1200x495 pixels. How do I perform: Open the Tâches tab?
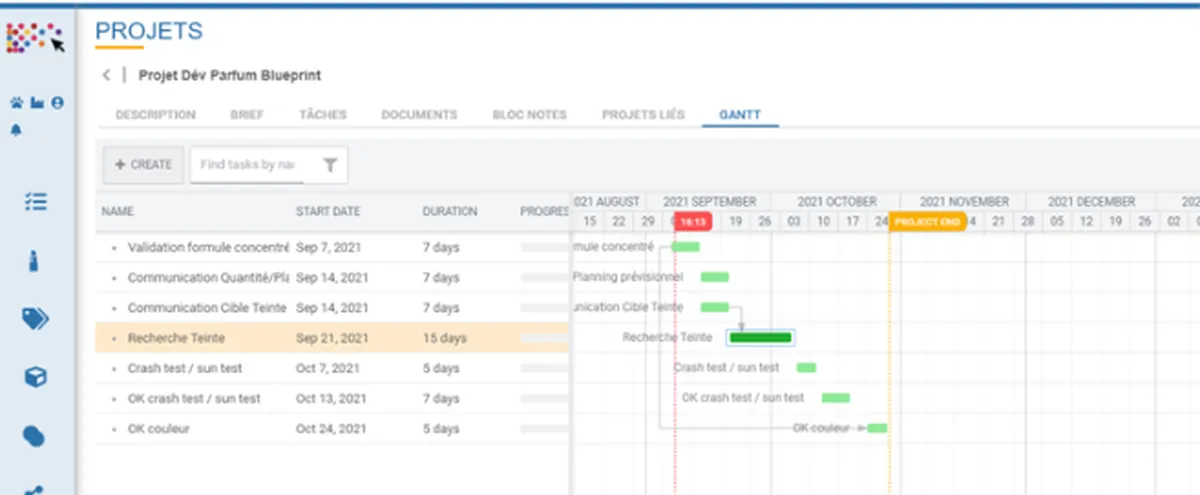coord(323,115)
